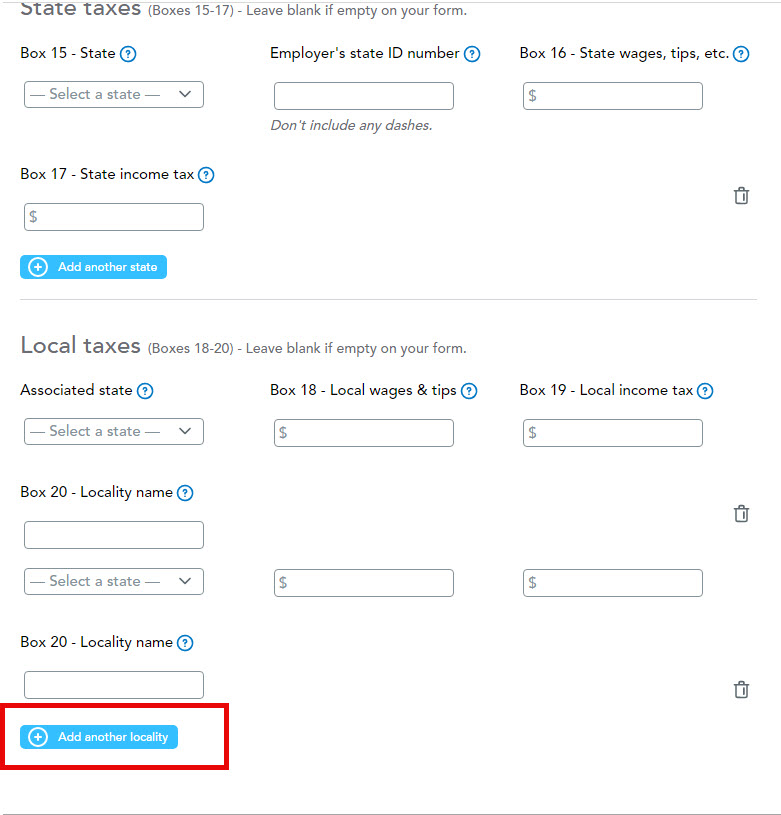Screen dimensions: 781x815
Task: Delete second locality with bottom trash icon
Action: (x=741, y=690)
